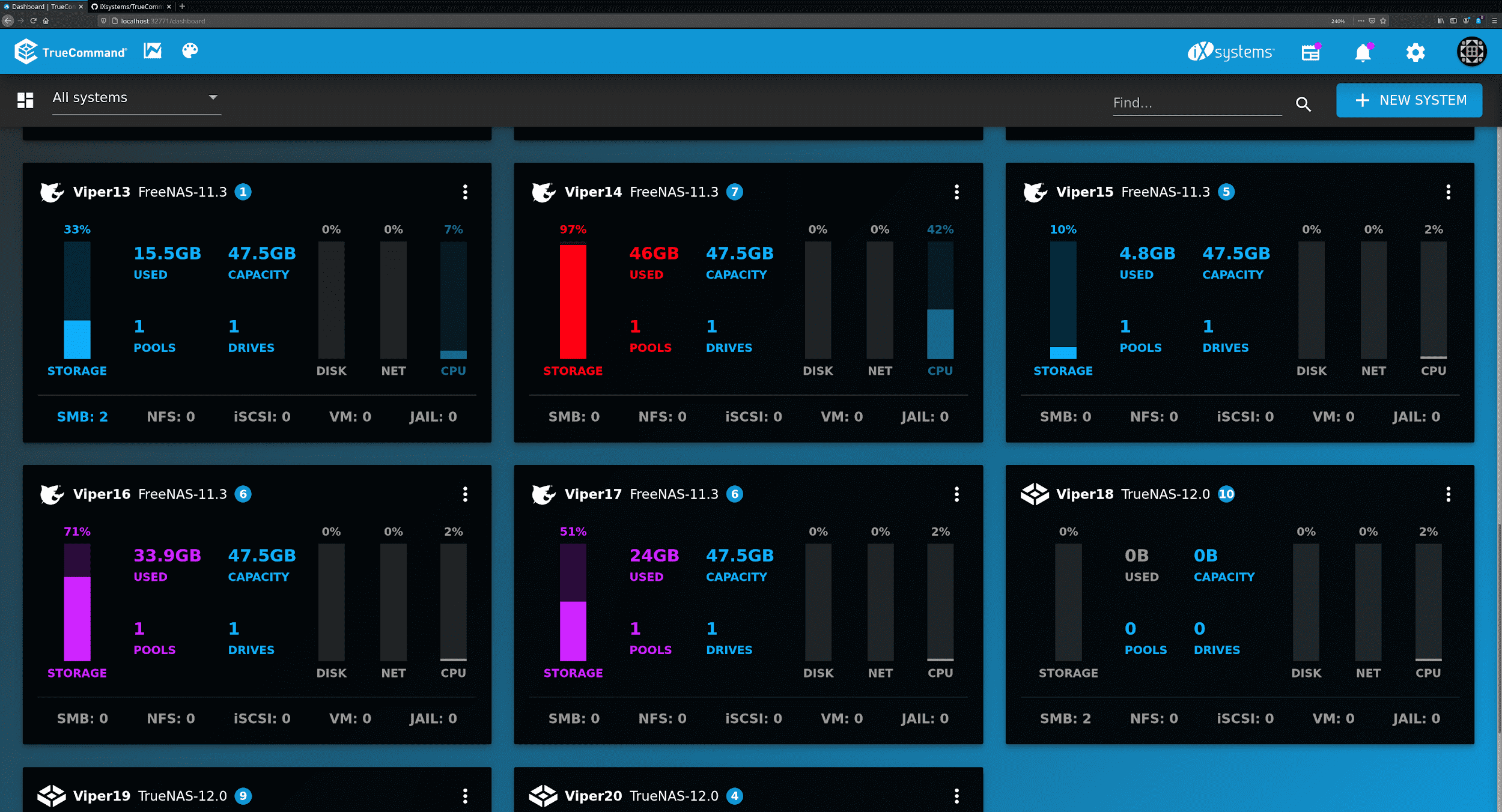The height and width of the screenshot is (812, 1502).
Task: Open Viper18's three-dot options menu
Action: (x=1449, y=494)
